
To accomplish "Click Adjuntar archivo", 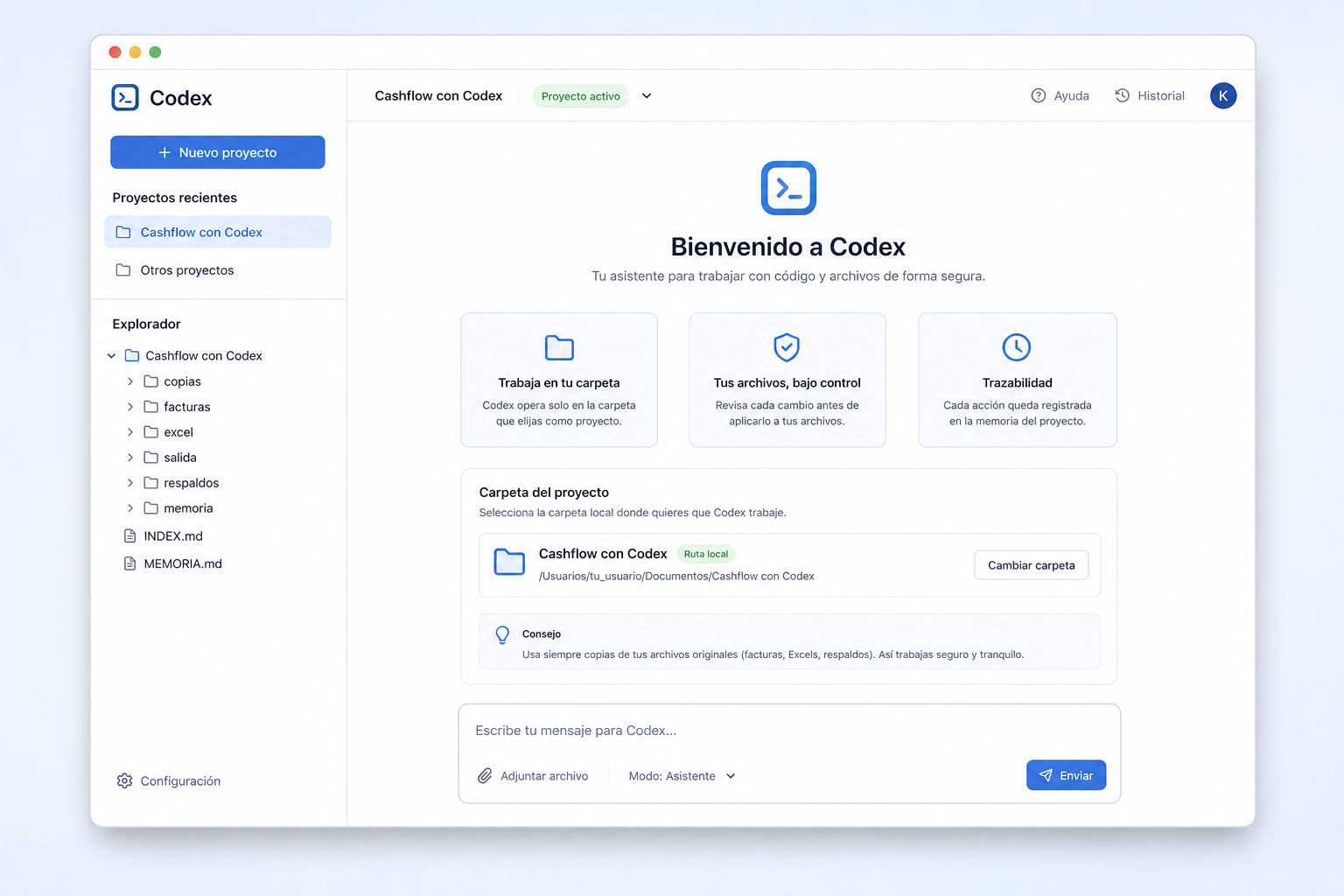I will coord(533,776).
